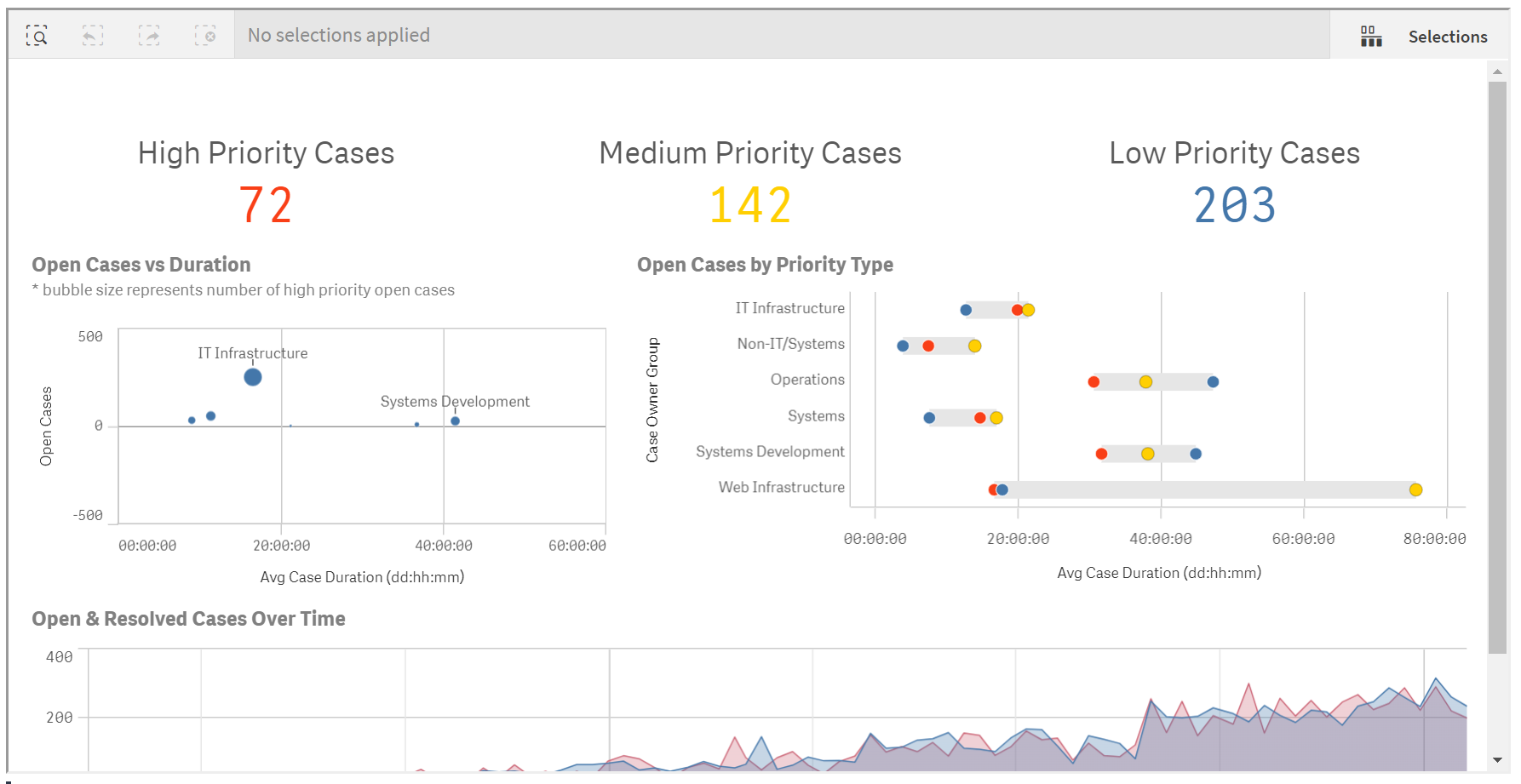This screenshot has height=784, width=1521.
Task: Select the IT Infrastructure label in Open Cases by Priority Type
Action: click(x=790, y=308)
